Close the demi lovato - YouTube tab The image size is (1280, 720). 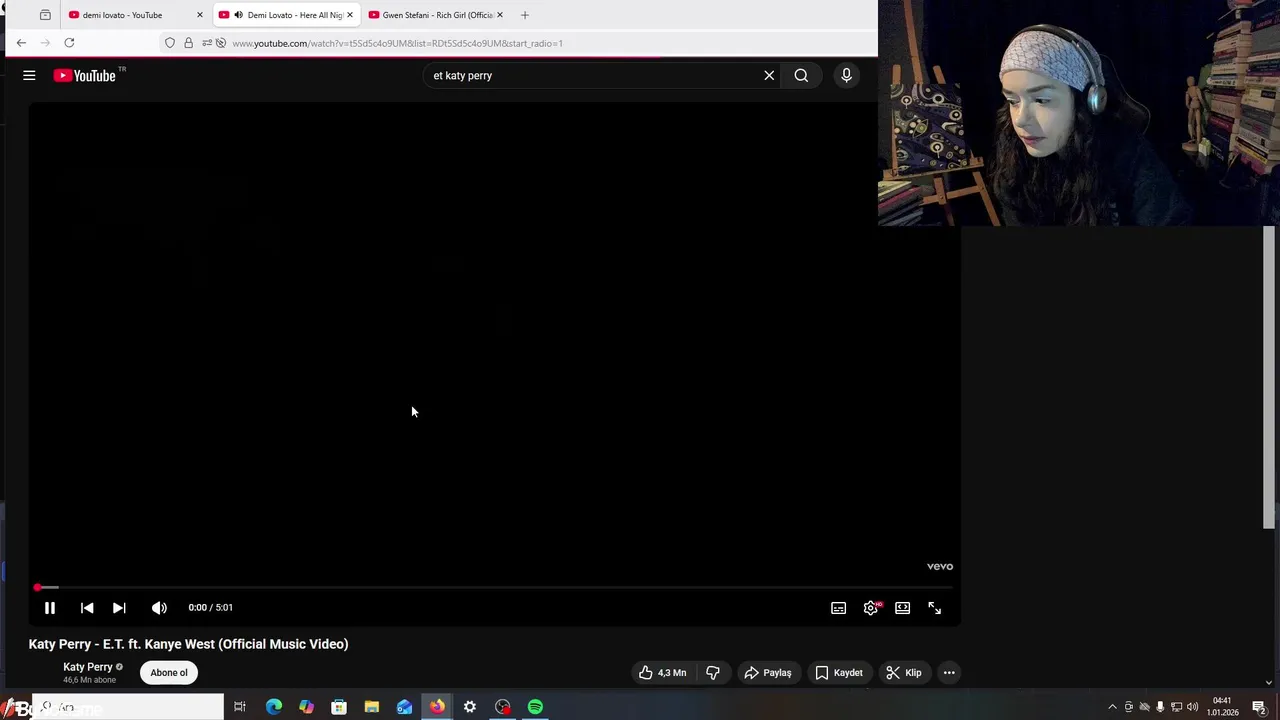tap(200, 15)
